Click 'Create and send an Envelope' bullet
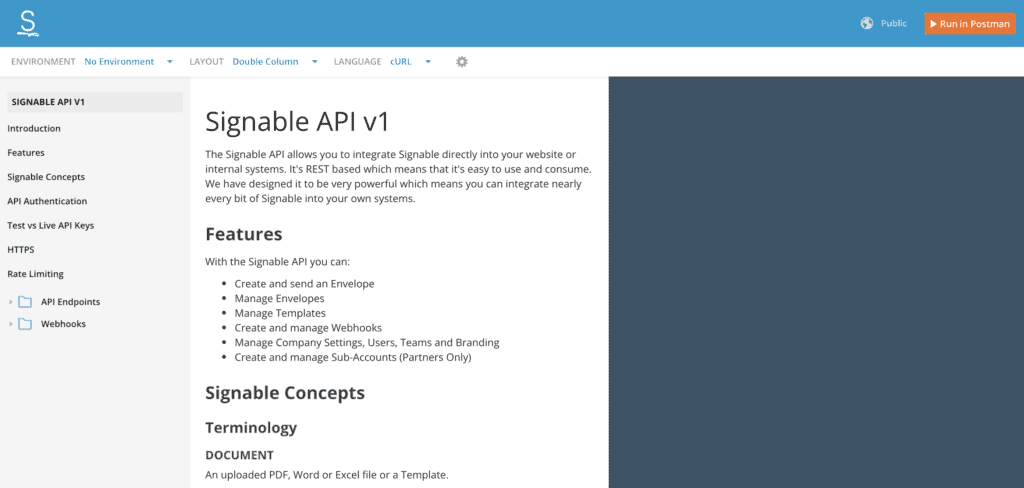This screenshot has width=1024, height=488. (304, 284)
